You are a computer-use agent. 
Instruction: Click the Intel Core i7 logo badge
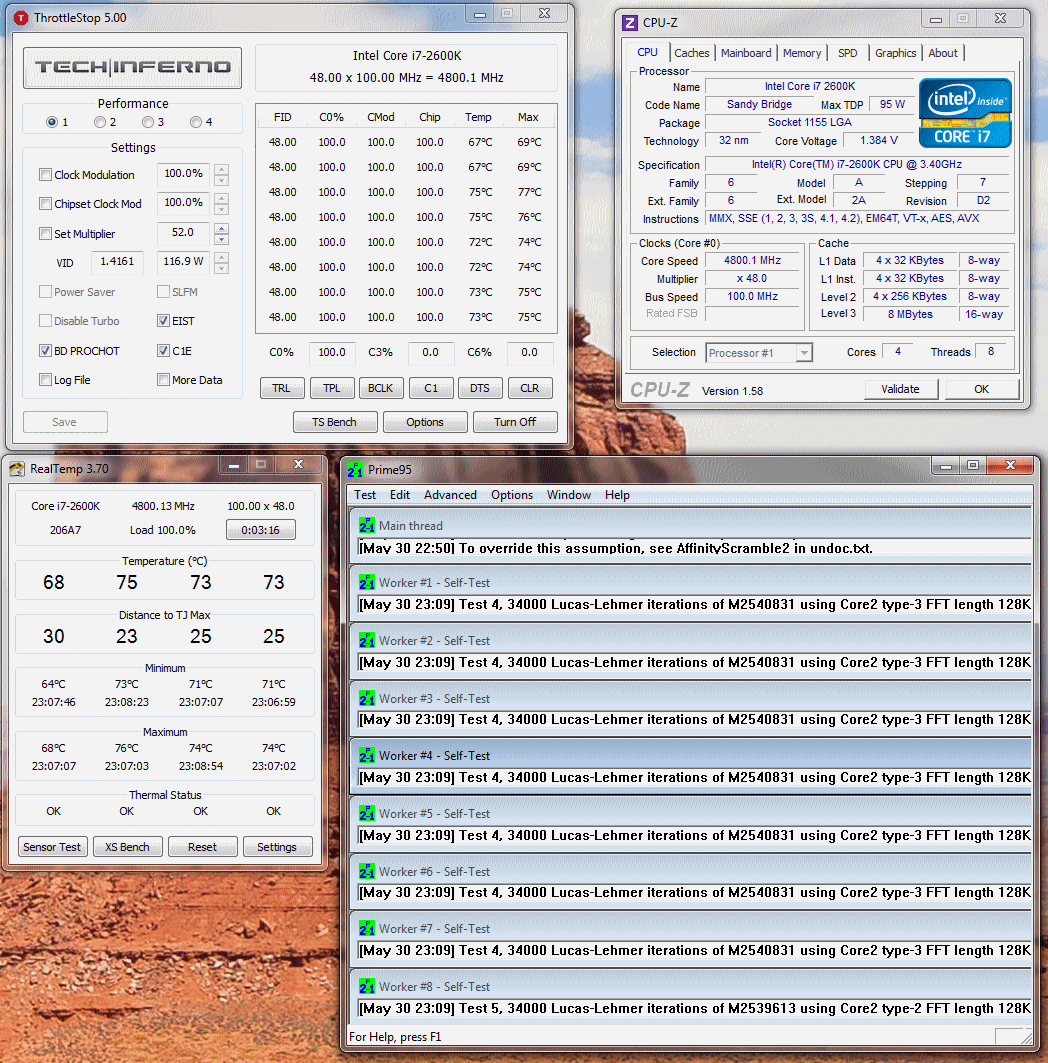point(965,113)
